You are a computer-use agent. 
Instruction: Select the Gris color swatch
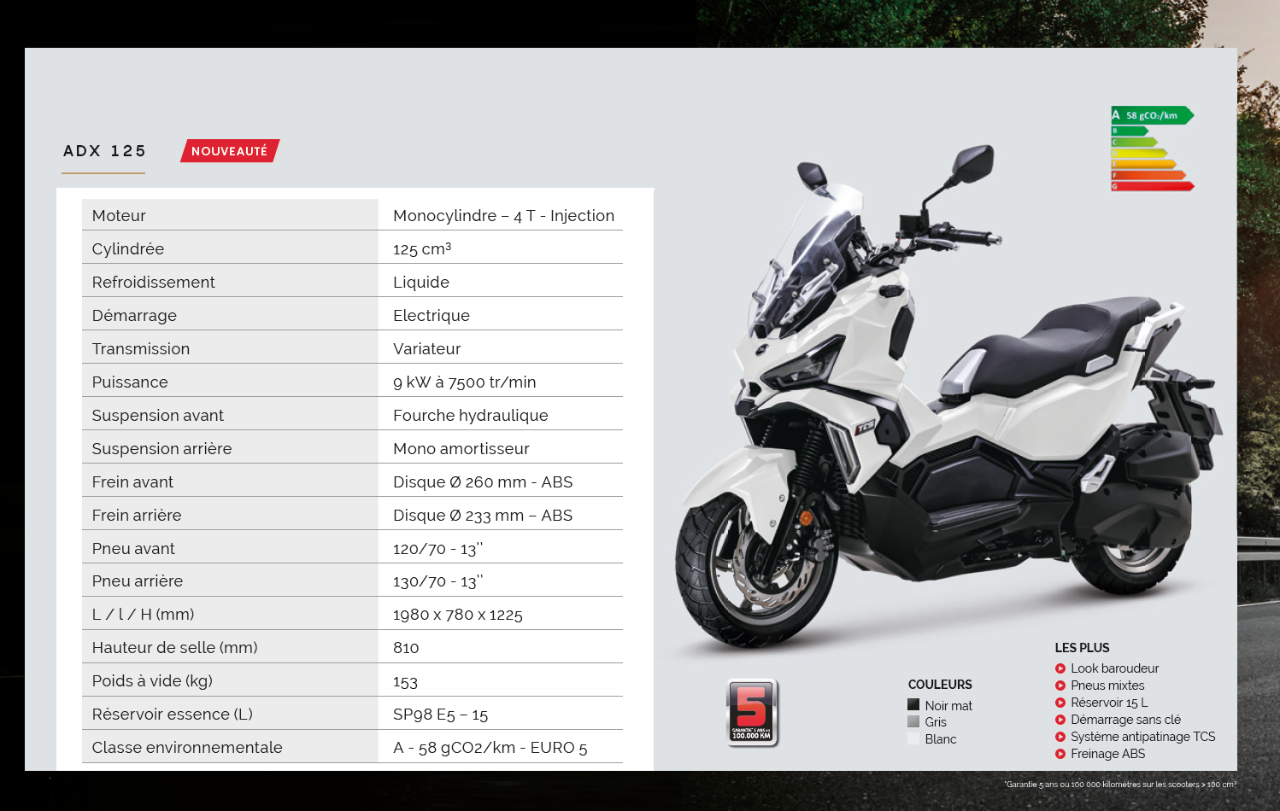tap(913, 722)
